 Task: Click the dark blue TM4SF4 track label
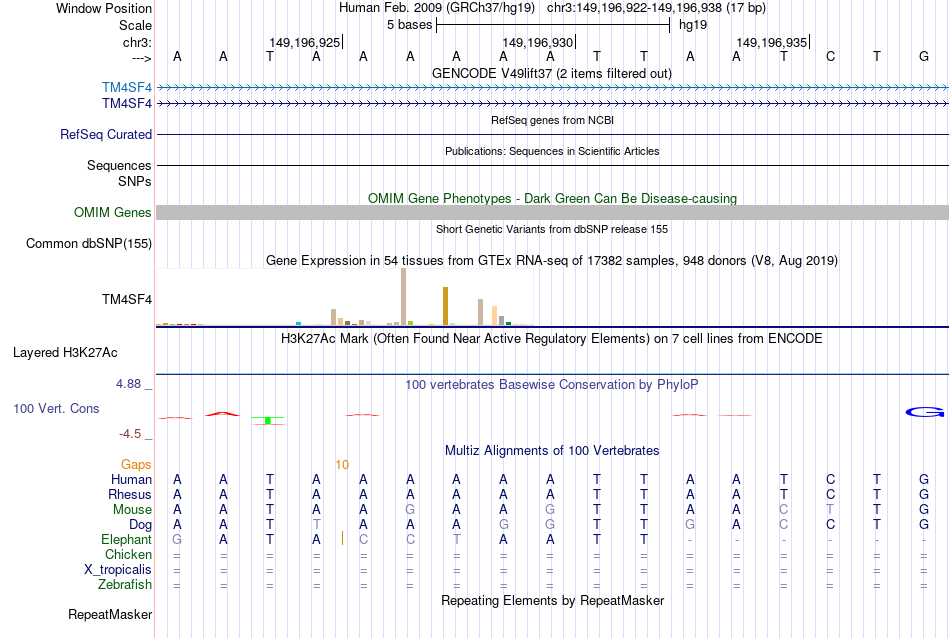point(127,104)
